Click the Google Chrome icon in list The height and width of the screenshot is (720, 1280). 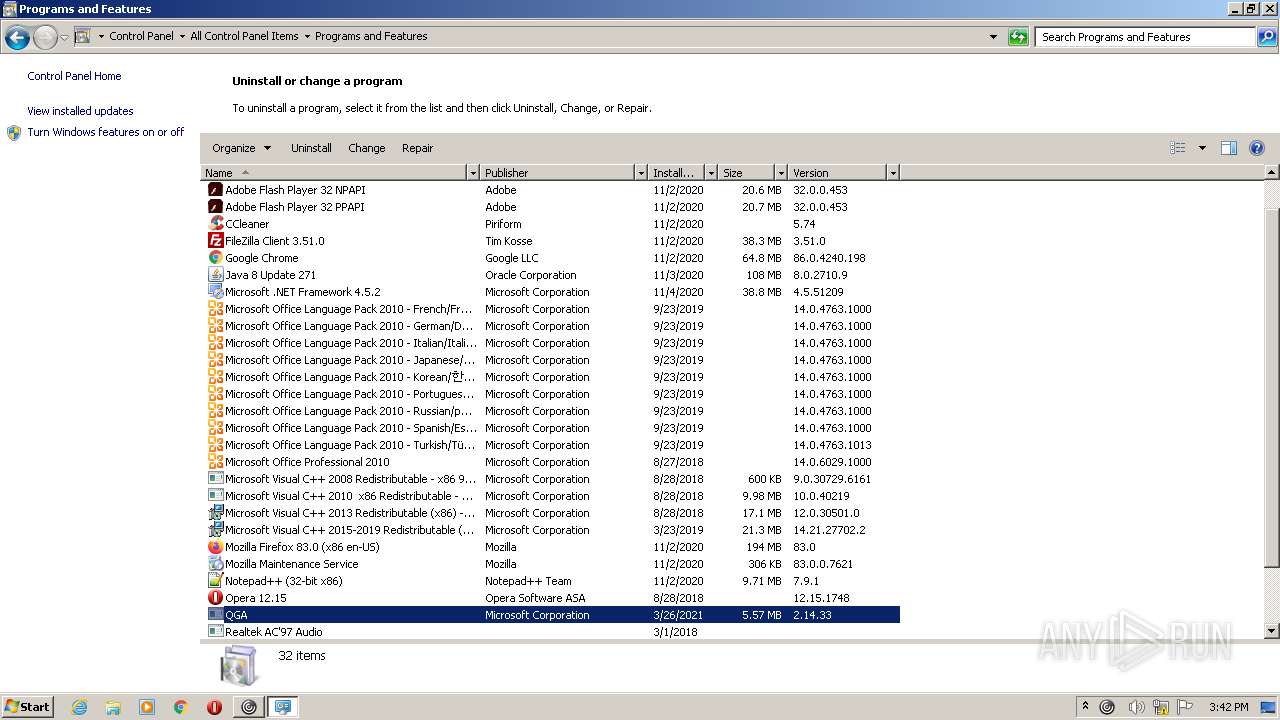(x=215, y=258)
